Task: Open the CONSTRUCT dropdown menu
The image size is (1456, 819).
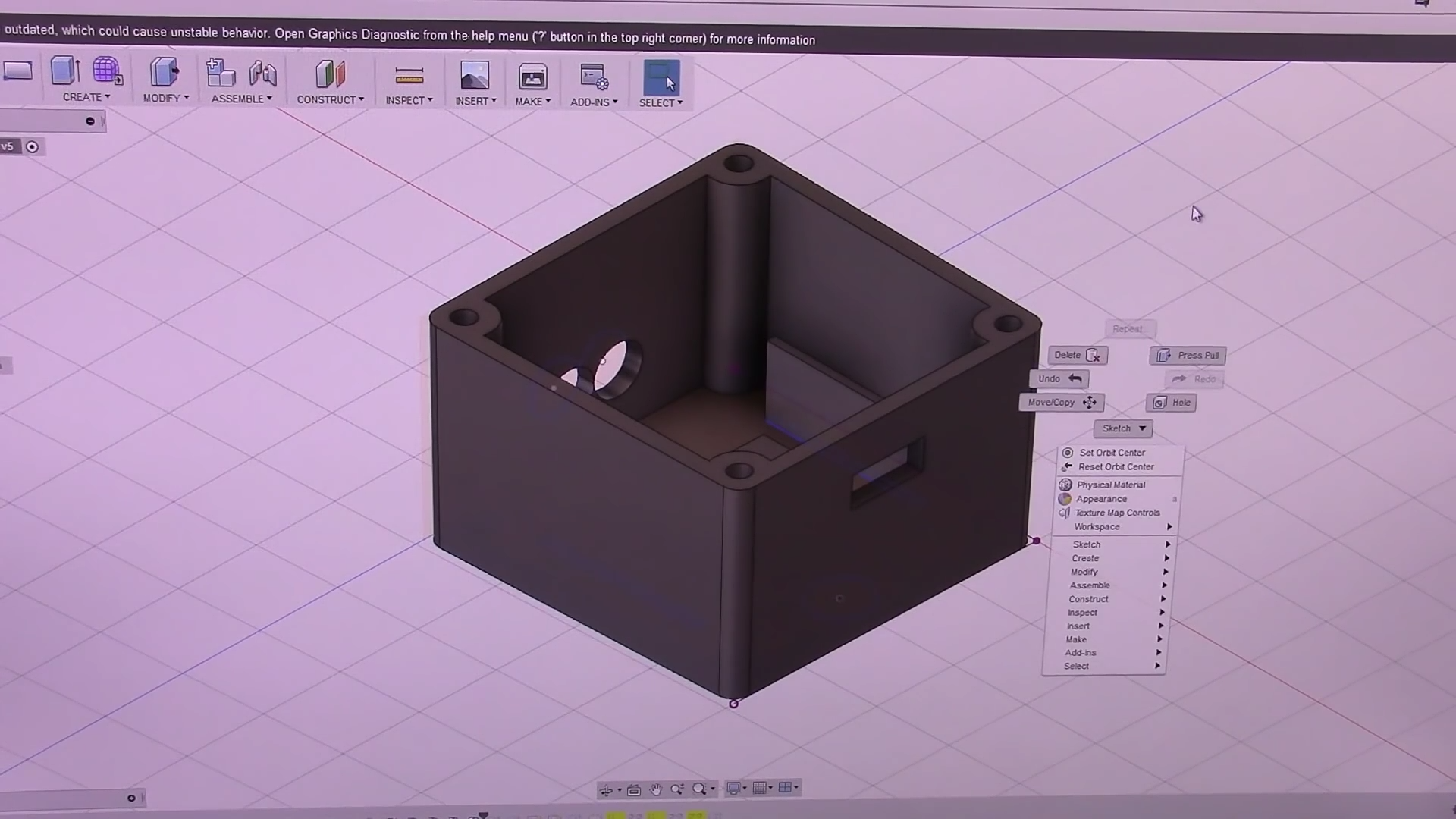Action: point(330,99)
